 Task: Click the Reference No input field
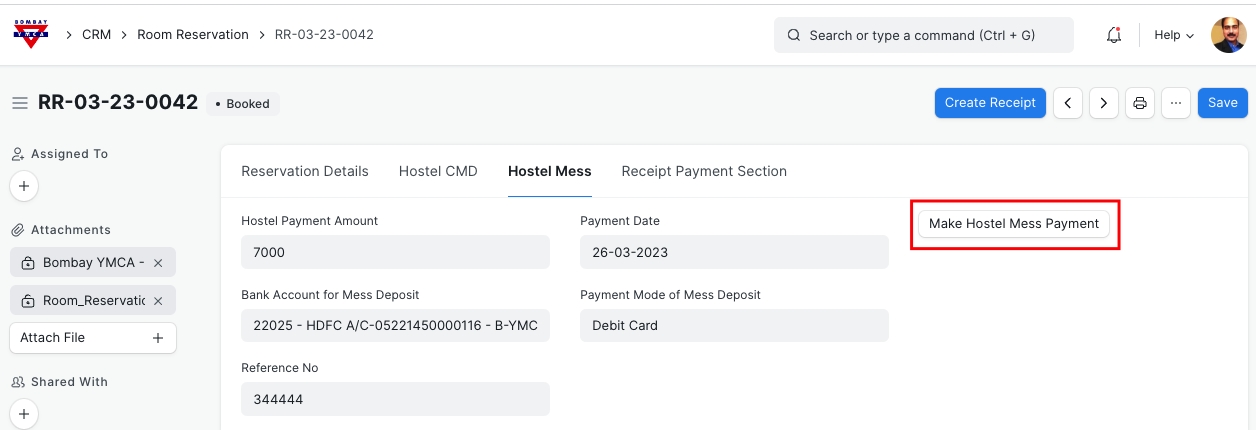point(395,399)
